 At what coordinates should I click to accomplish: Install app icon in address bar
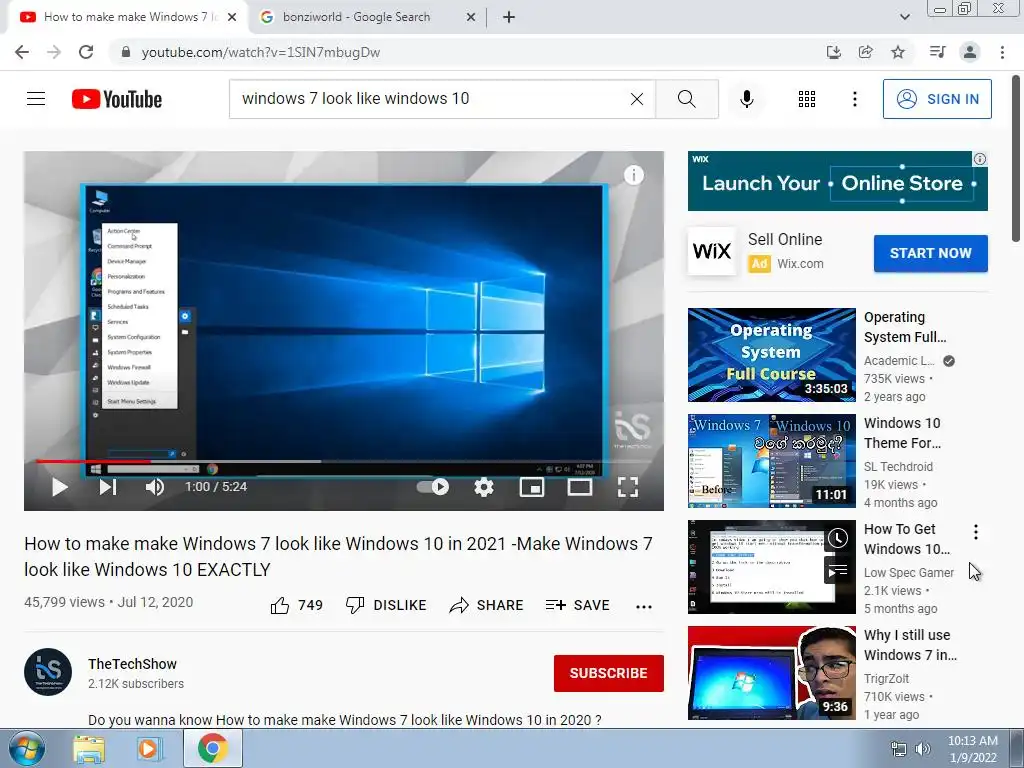(833, 52)
